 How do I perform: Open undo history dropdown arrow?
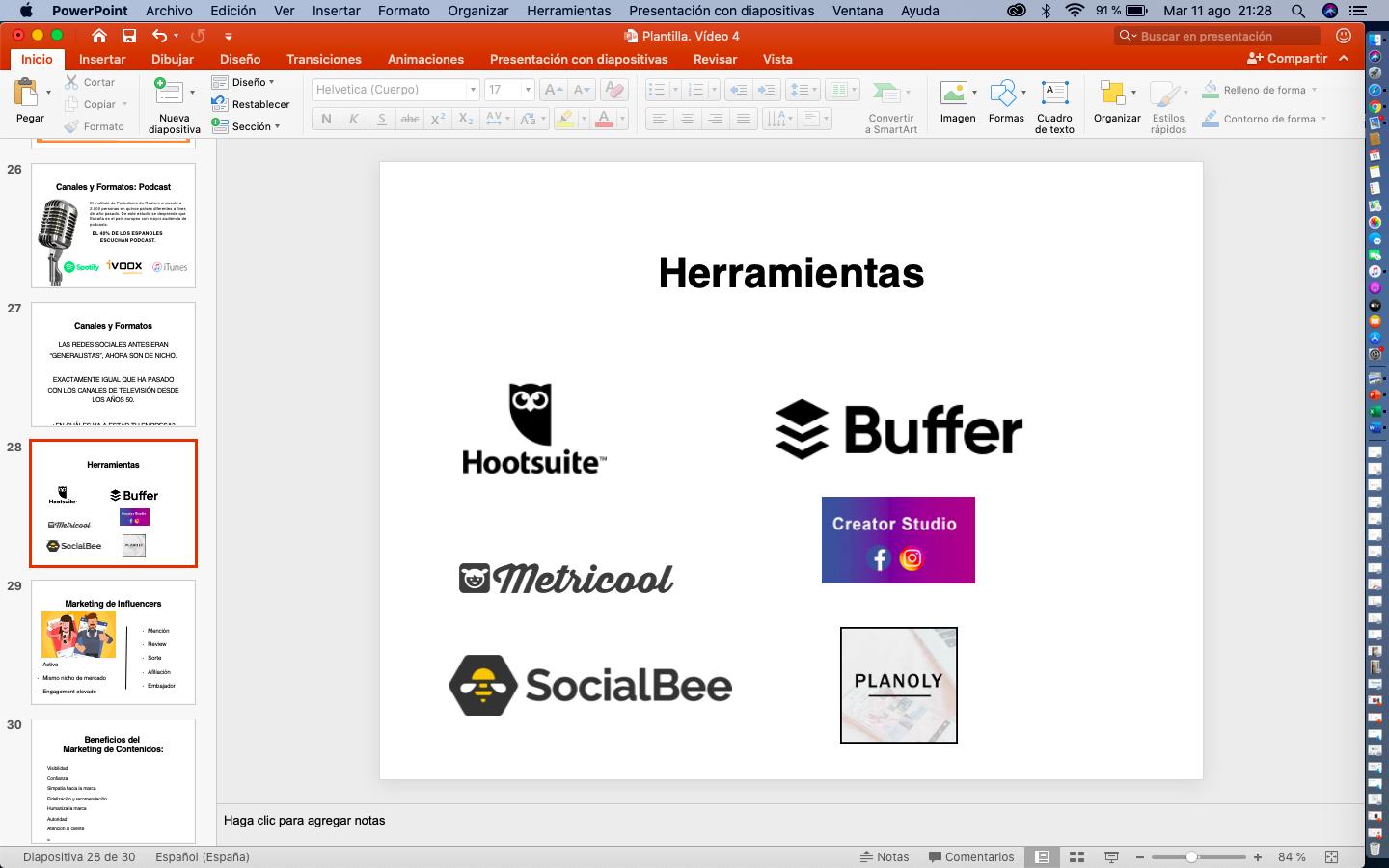click(x=176, y=36)
